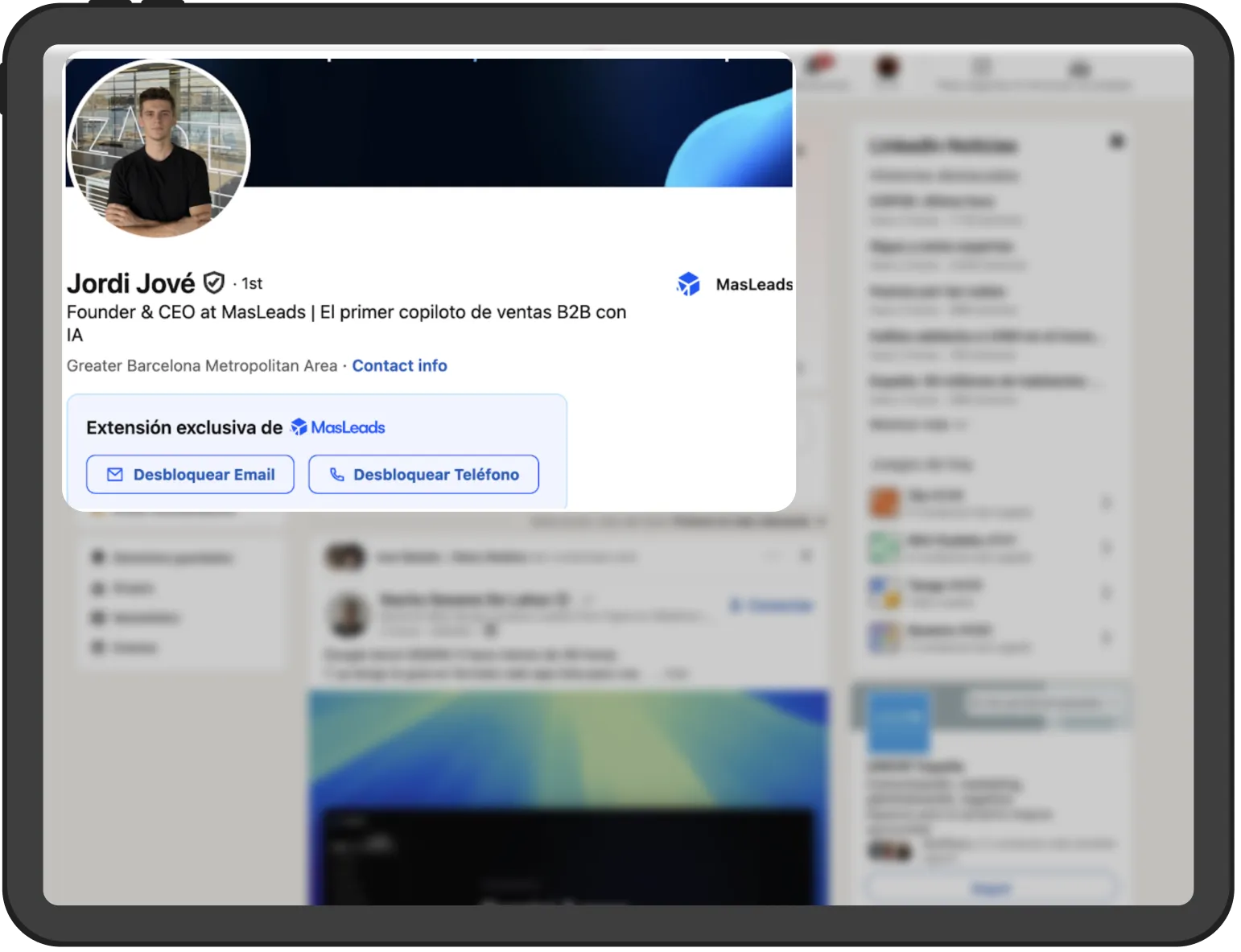Click the MasLeads company logo icon
1241x952 pixels.
[x=688, y=284]
